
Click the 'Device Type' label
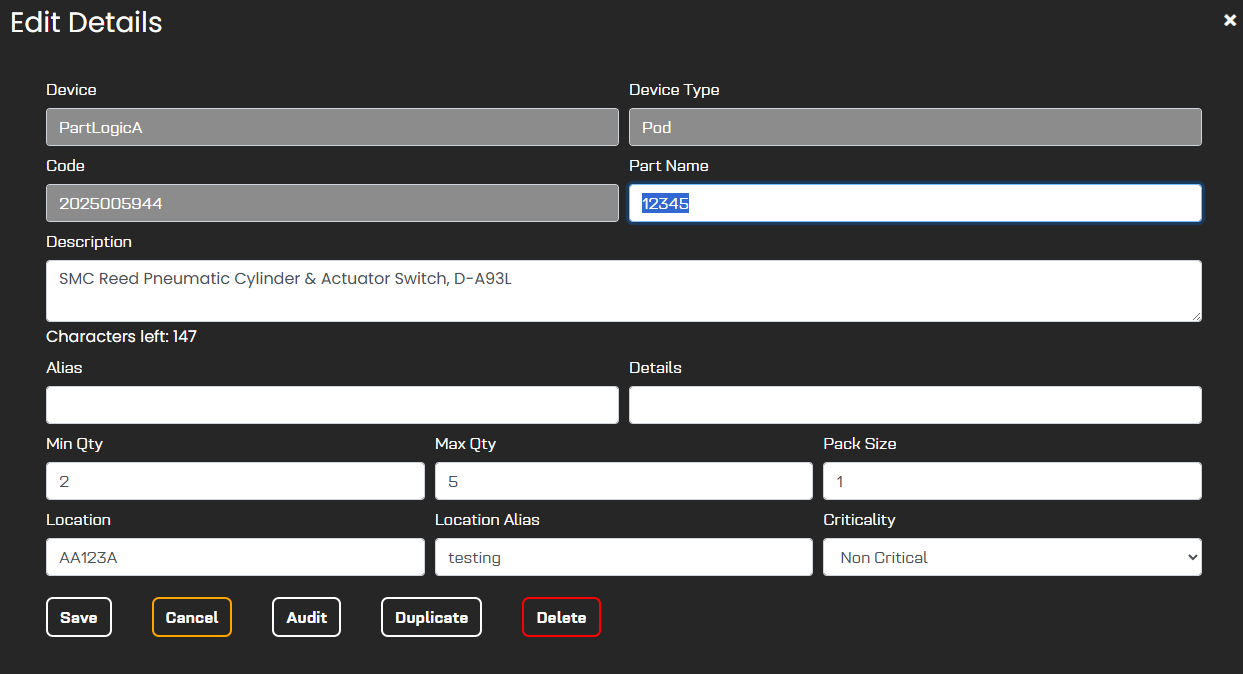tap(674, 90)
